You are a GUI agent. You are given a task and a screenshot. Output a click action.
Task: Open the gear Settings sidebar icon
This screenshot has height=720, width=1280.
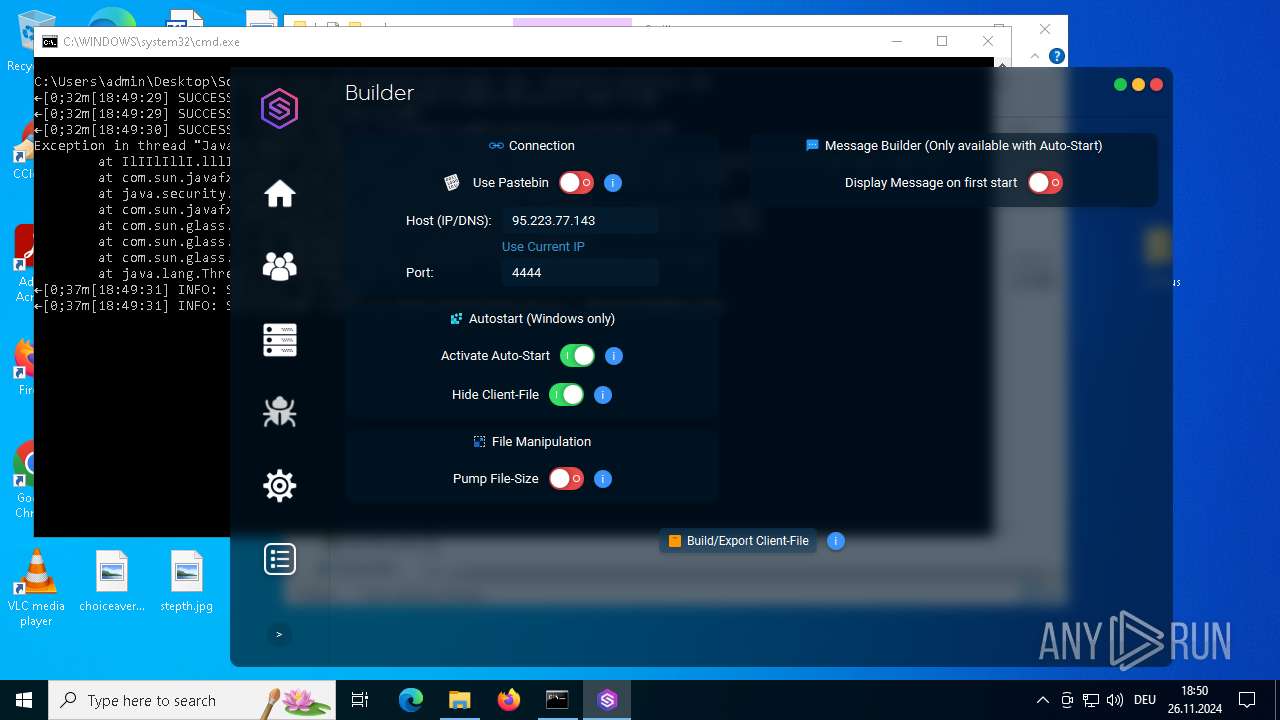click(279, 486)
